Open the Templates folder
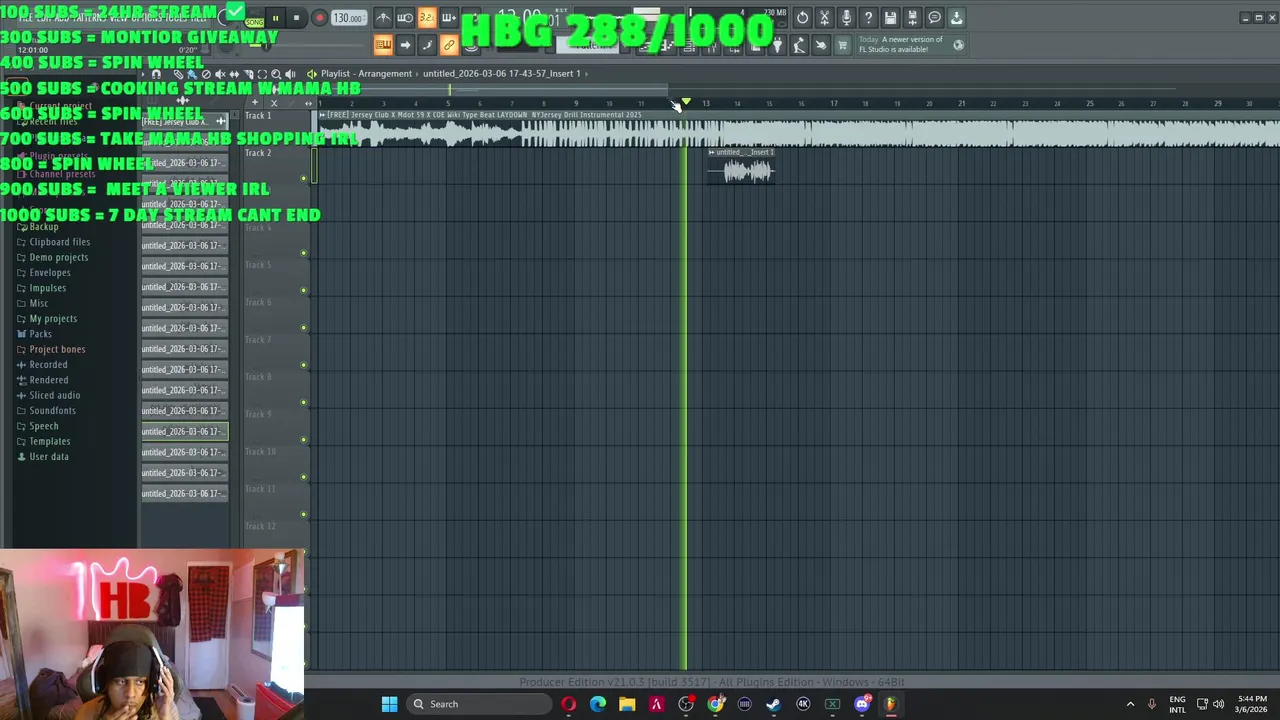The width and height of the screenshot is (1280, 720). click(x=50, y=442)
